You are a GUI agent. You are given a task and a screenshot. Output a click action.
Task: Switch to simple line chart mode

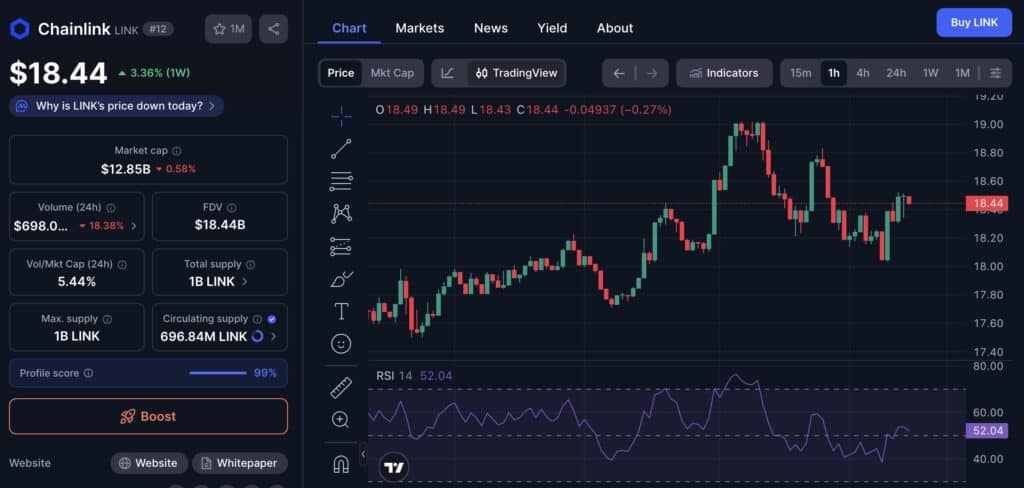[448, 73]
